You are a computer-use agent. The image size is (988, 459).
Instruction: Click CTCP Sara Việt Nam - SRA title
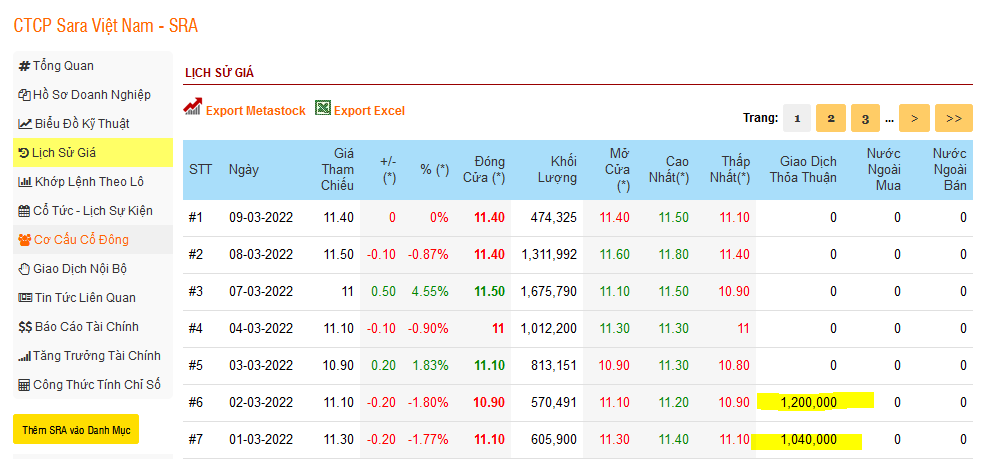(x=106, y=26)
